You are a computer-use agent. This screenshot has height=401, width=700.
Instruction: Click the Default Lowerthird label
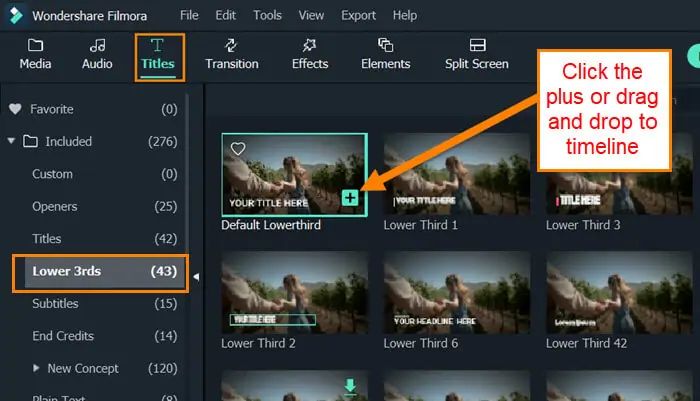tap(271, 225)
